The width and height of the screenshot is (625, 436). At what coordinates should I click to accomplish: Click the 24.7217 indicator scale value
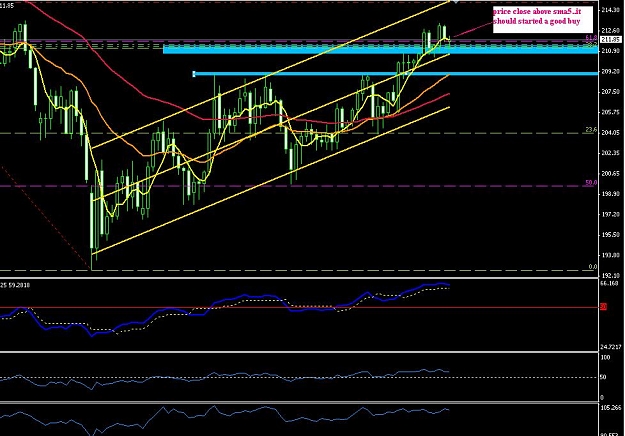[610, 348]
